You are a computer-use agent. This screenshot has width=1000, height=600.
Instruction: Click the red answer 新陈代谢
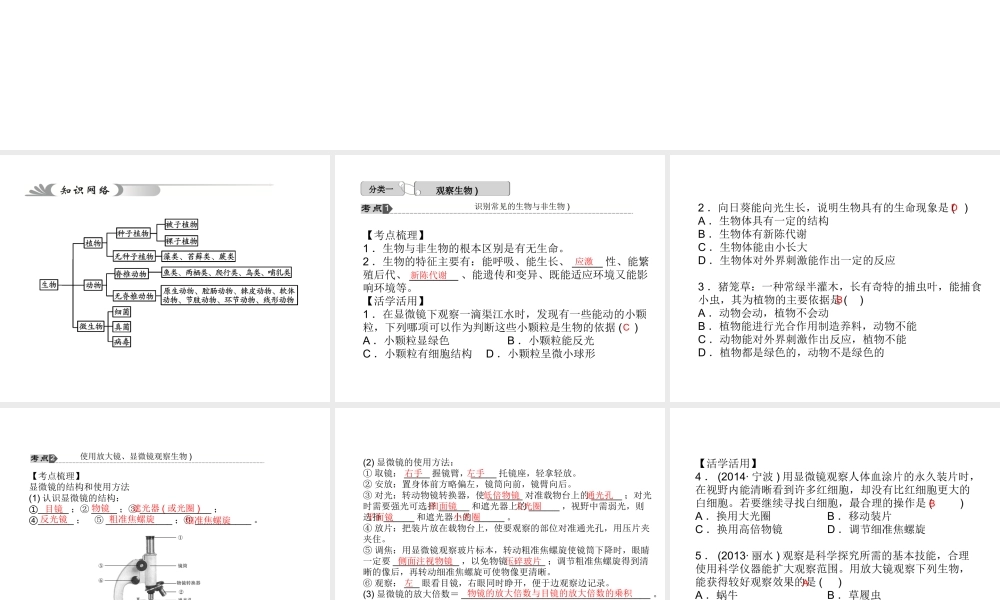[429, 275]
